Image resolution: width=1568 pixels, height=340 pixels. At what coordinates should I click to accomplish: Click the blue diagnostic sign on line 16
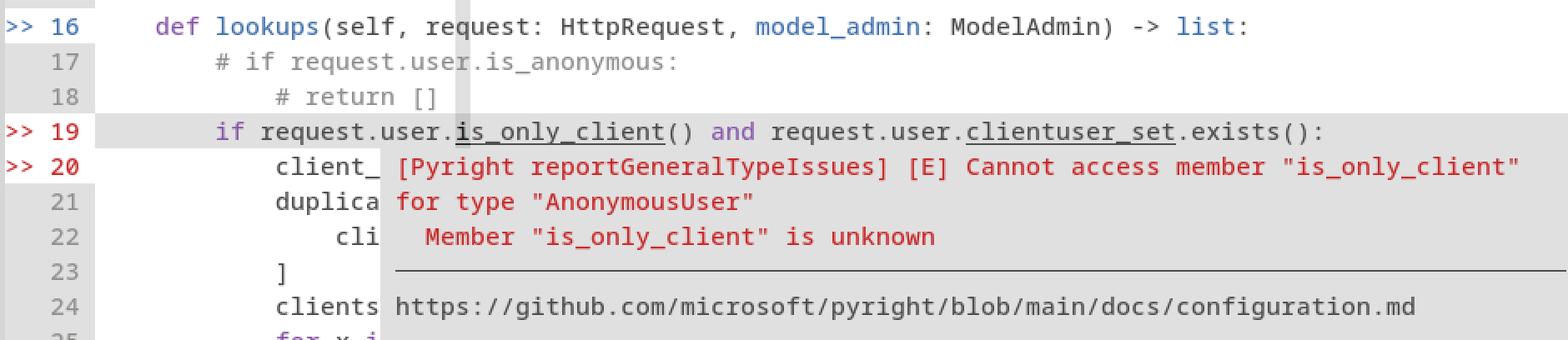[x=20, y=27]
